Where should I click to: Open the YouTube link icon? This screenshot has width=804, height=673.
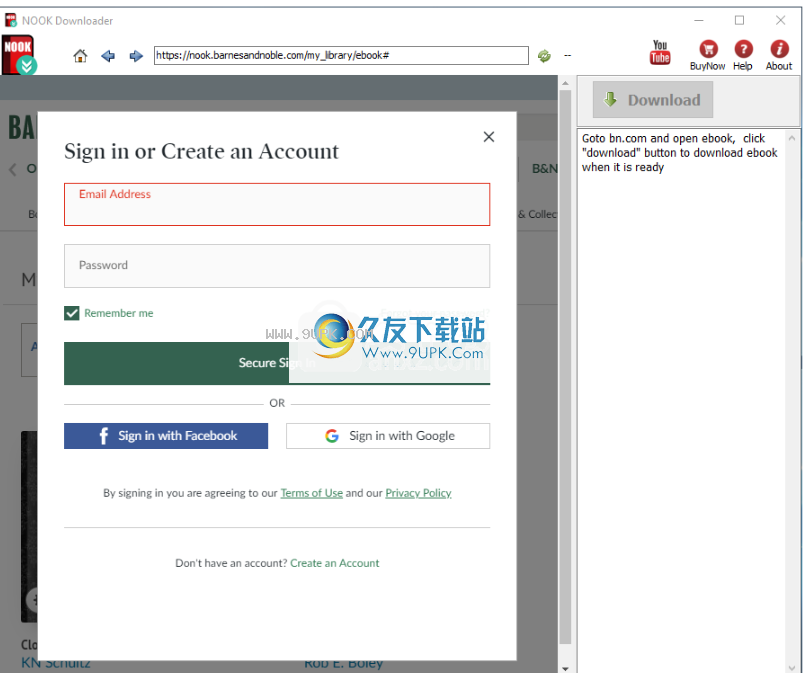[x=660, y=52]
